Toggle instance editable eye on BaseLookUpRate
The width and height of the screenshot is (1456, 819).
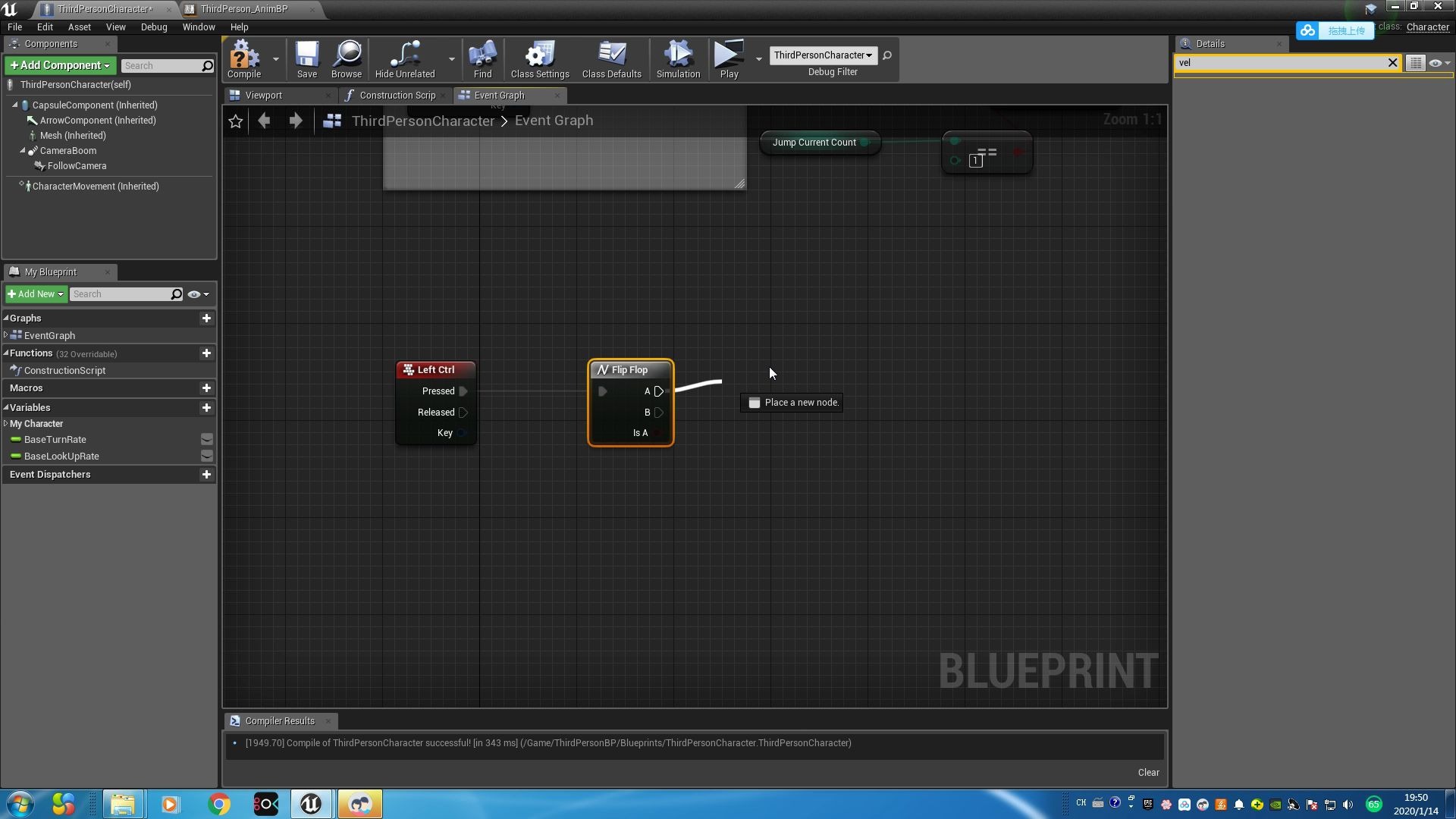(206, 456)
